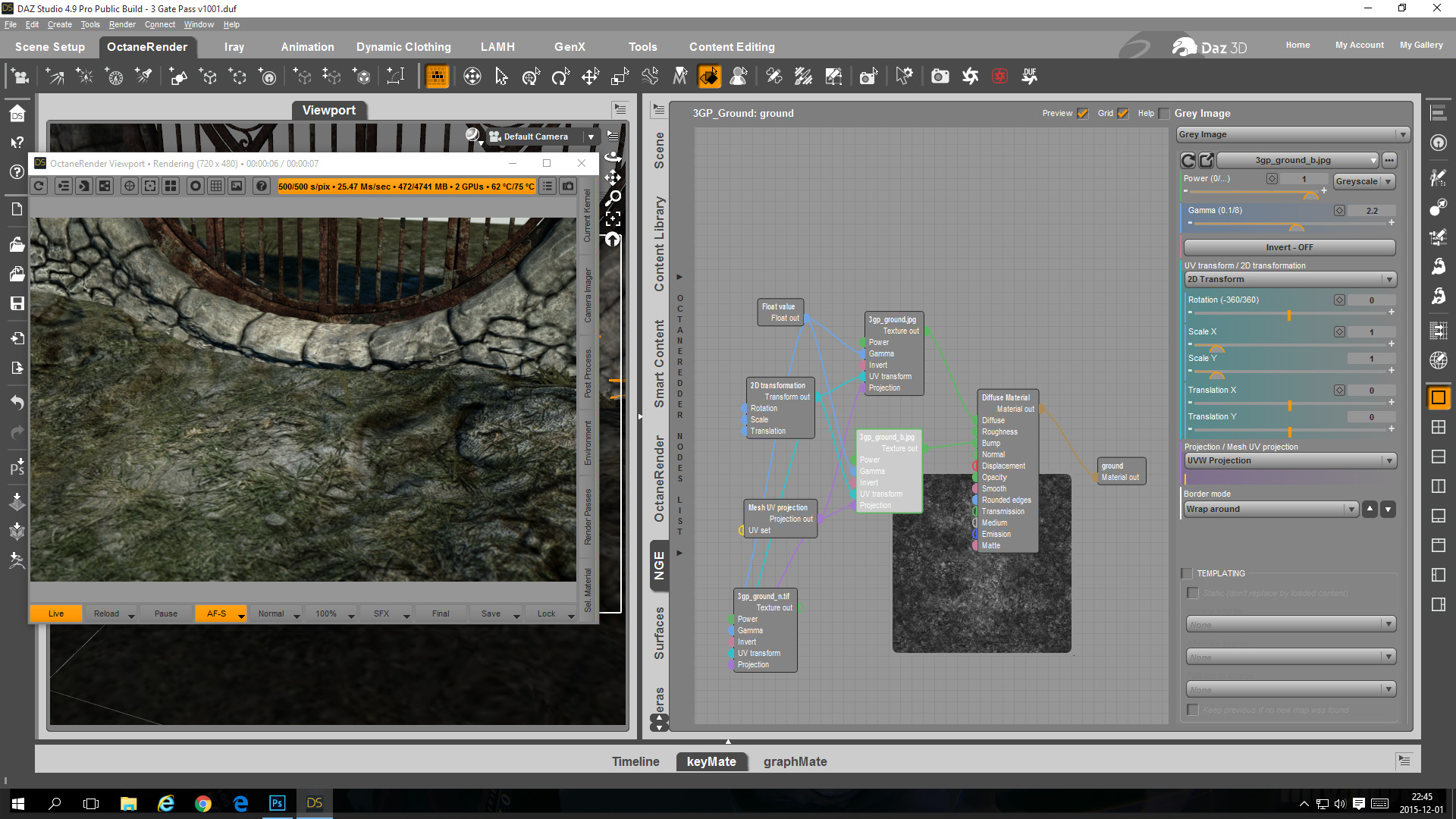Select the Rotate tool in the toolbar
Viewport: 1456px width, 819px height.
(x=560, y=77)
